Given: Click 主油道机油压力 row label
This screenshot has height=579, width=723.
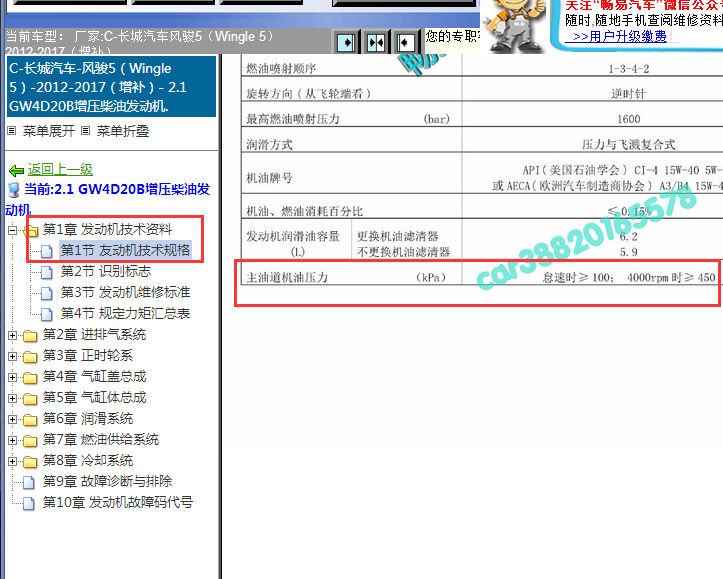Looking at the screenshot, I should click(287, 278).
